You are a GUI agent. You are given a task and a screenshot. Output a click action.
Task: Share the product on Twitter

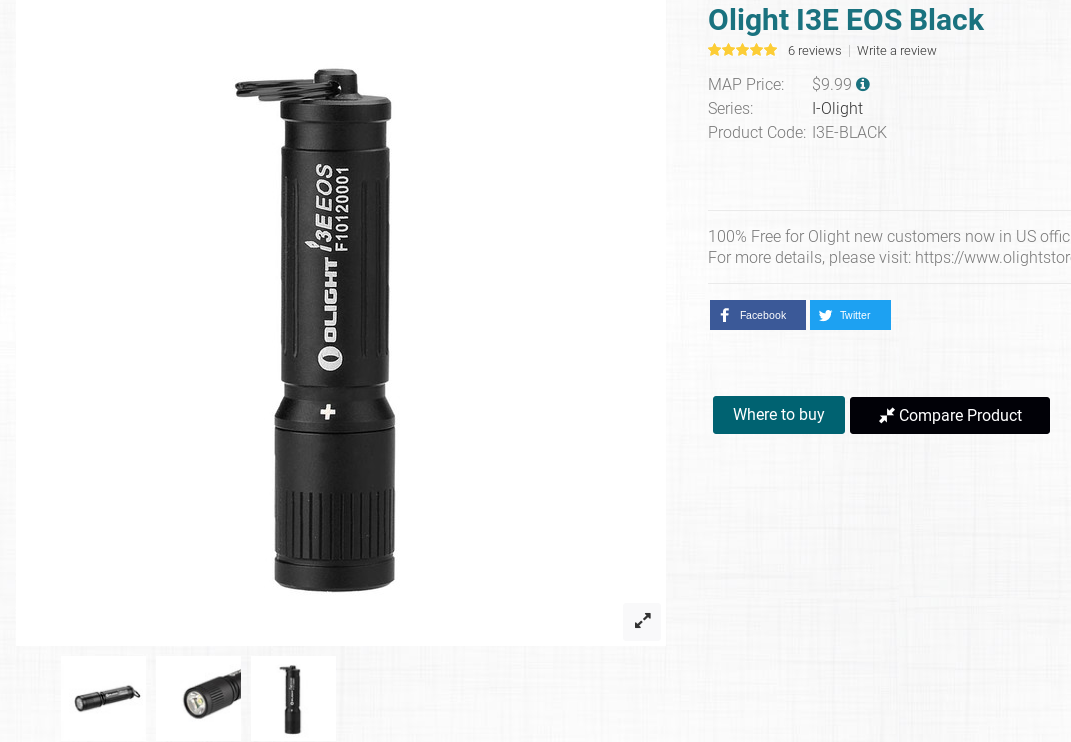(850, 315)
